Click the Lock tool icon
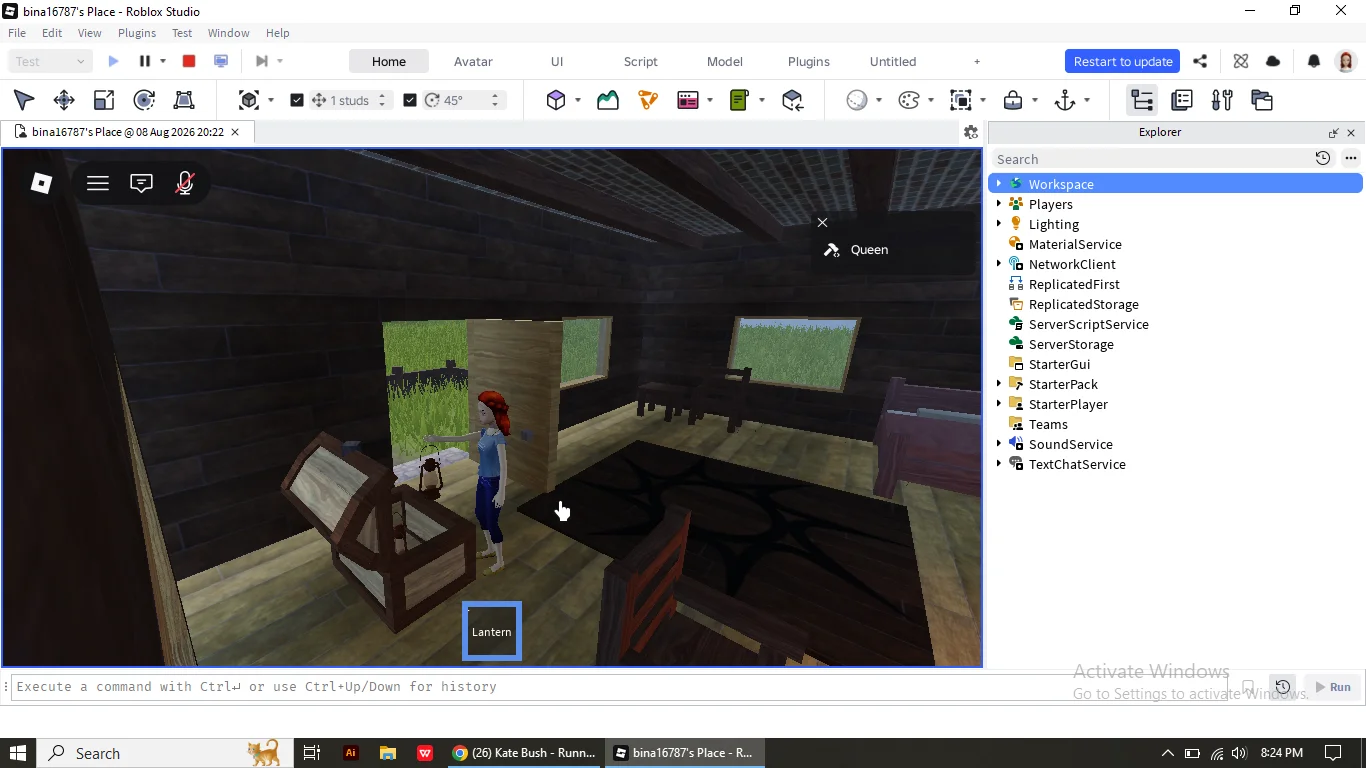 [1013, 100]
